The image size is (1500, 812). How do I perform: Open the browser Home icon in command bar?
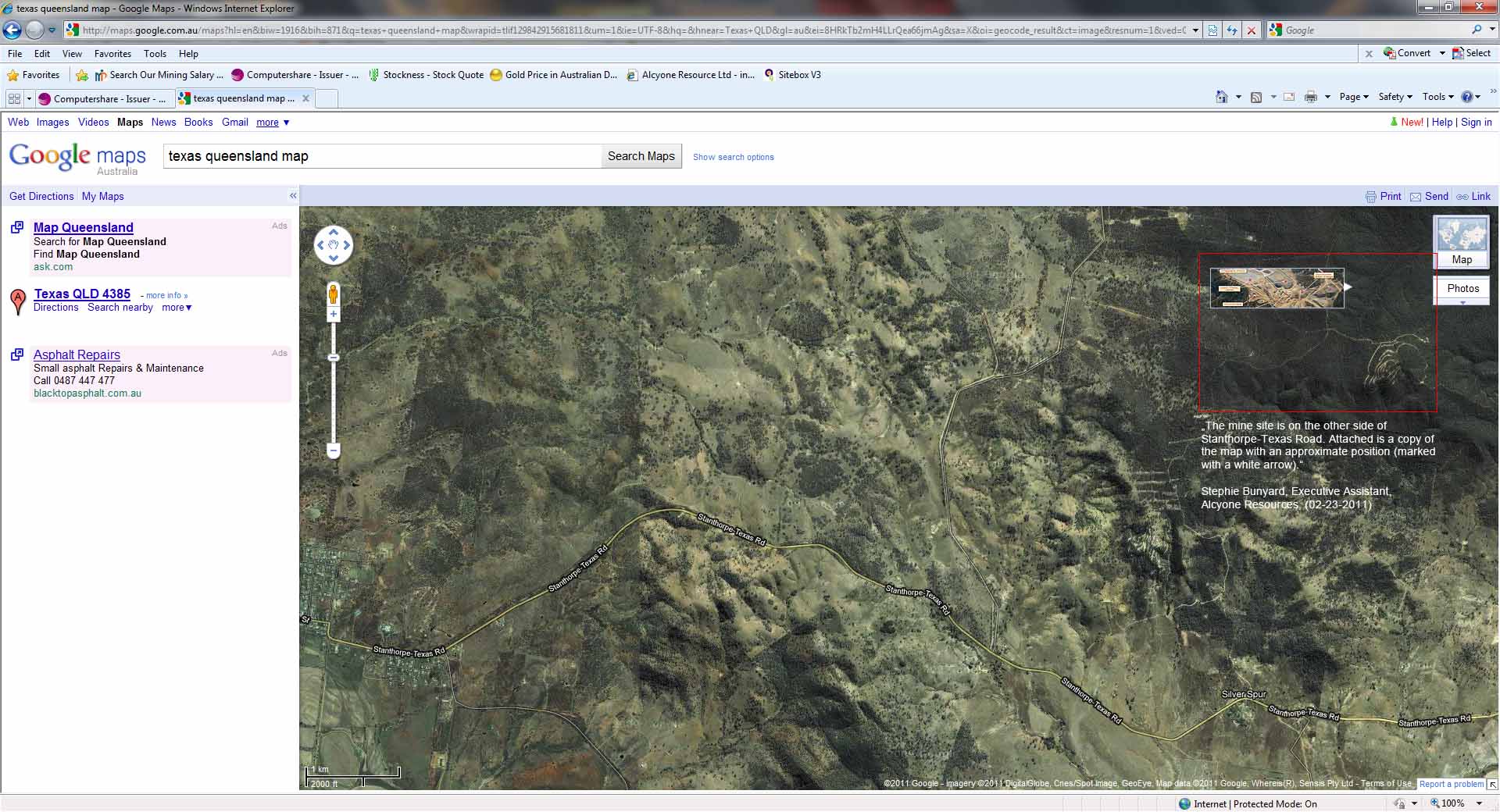click(x=1221, y=97)
